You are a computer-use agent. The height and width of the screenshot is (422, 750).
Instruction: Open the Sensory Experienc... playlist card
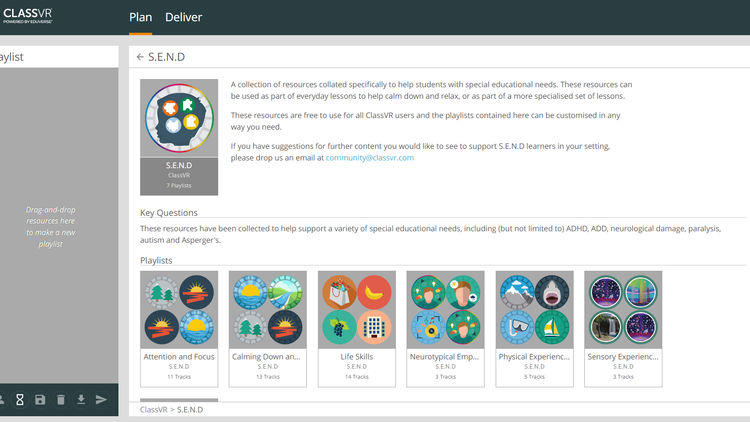click(623, 329)
